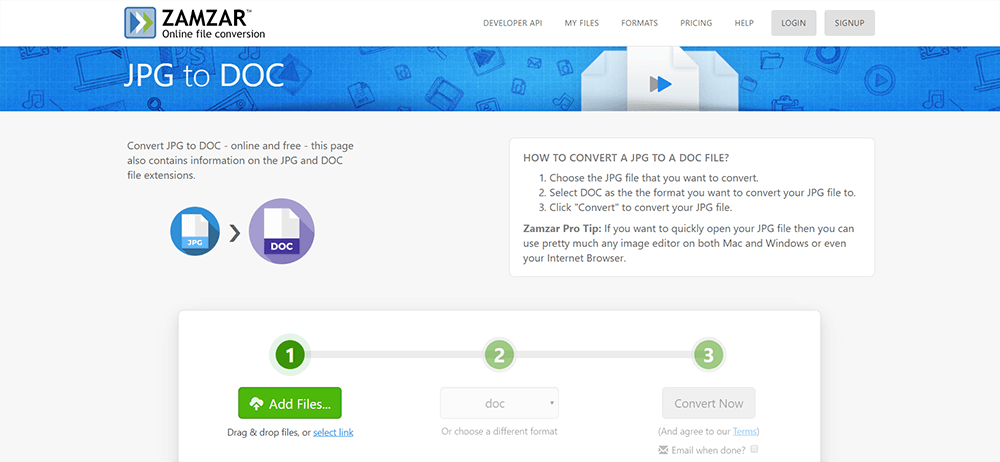Click the chevron arrow between file icons
Screen dimensions: 1000x462
(234, 233)
